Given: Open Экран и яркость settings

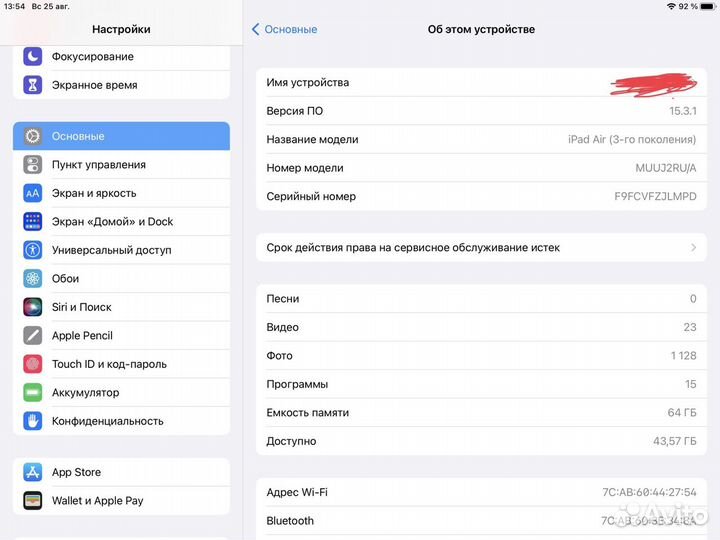Looking at the screenshot, I should (121, 193).
